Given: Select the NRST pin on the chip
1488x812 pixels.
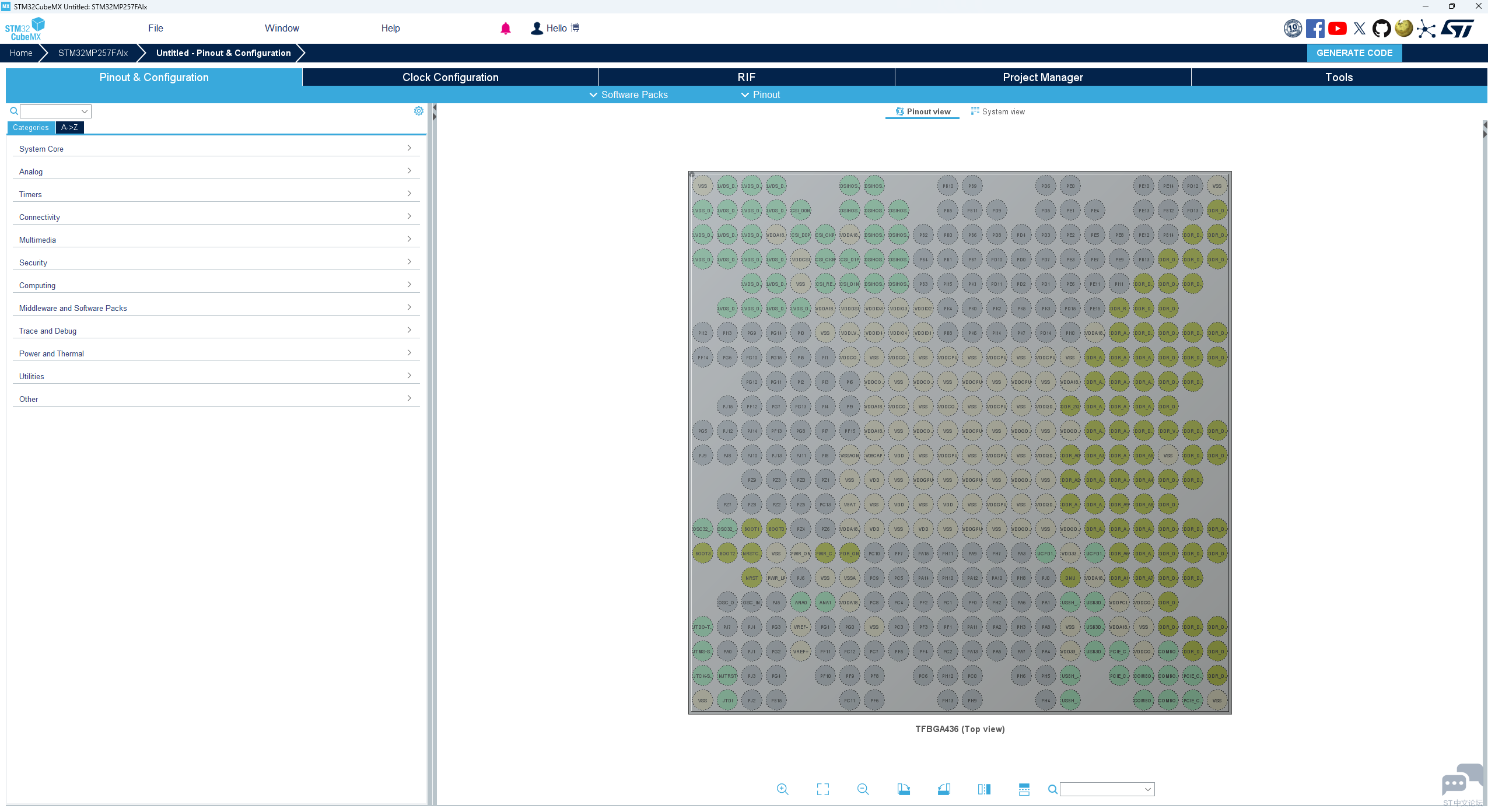Looking at the screenshot, I should click(752, 578).
